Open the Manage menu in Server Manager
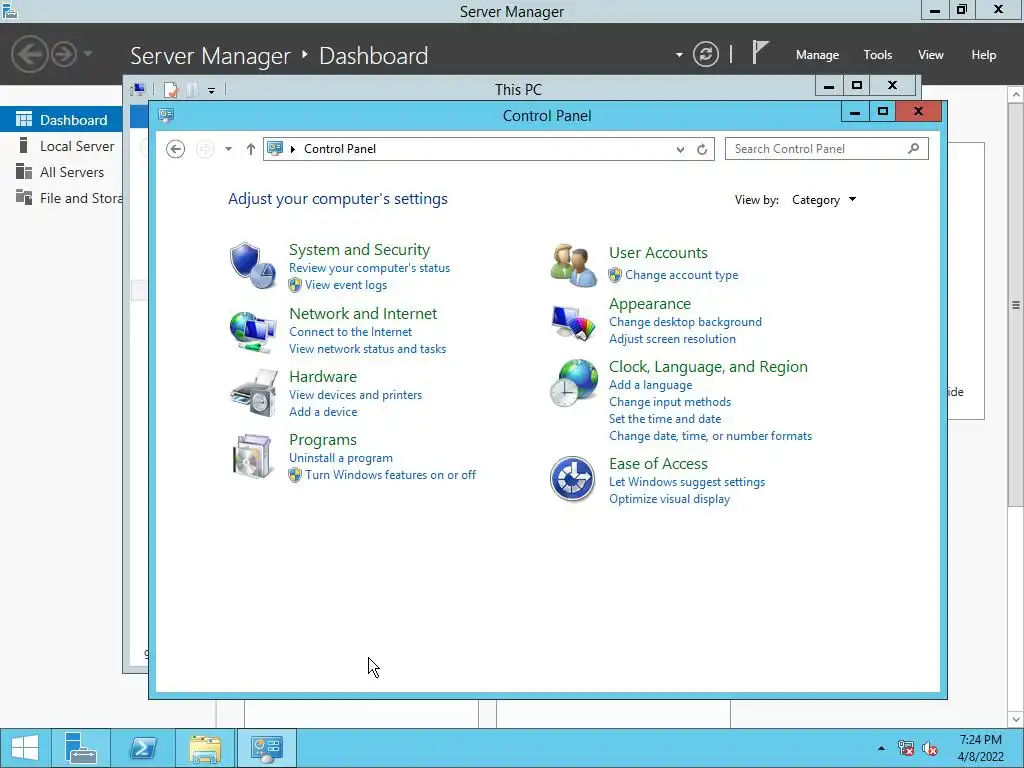1024x768 pixels. pyautogui.click(x=817, y=55)
